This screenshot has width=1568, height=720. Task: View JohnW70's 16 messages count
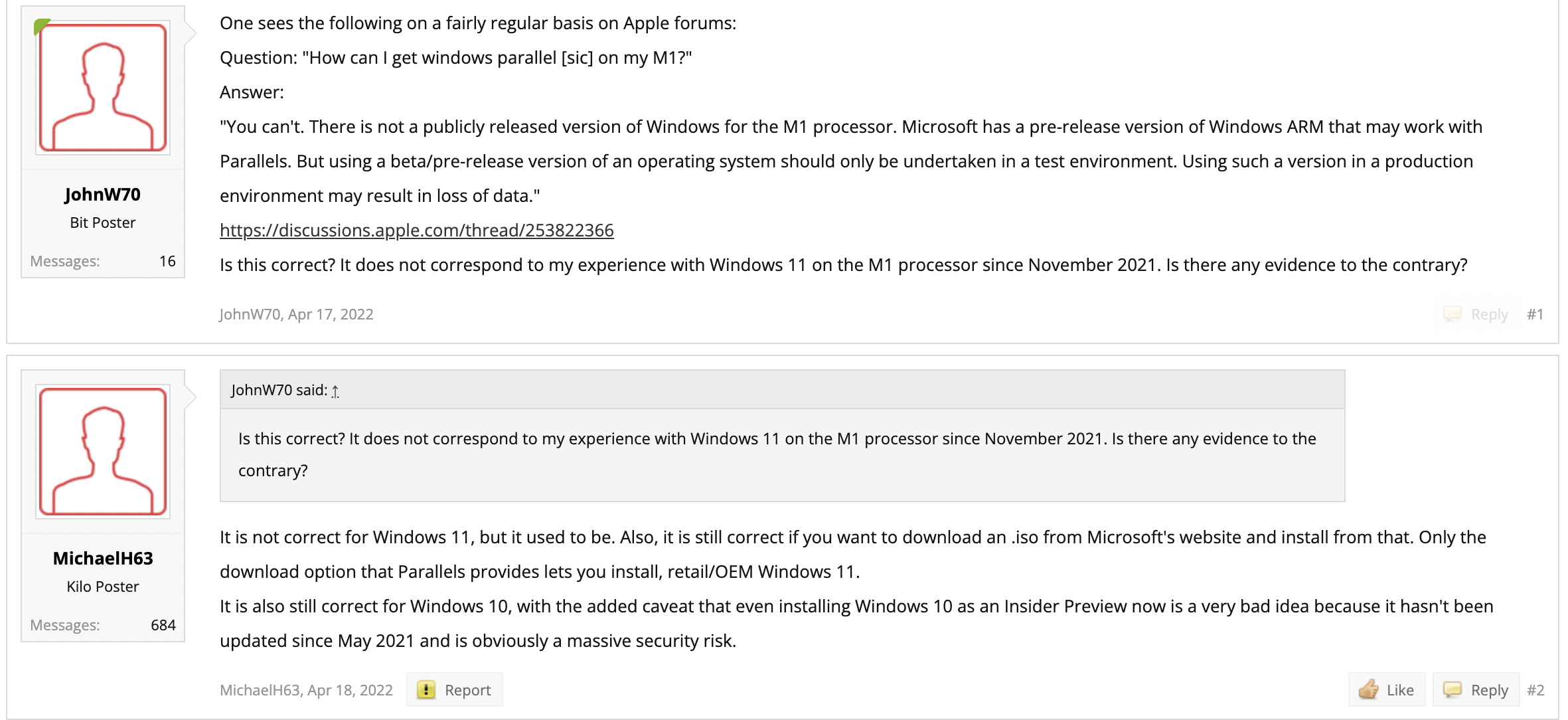click(x=167, y=262)
